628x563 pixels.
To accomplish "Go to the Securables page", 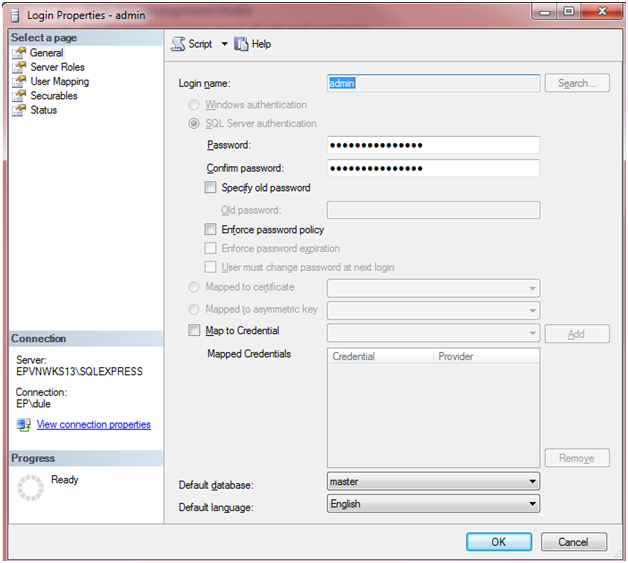I will point(53,96).
